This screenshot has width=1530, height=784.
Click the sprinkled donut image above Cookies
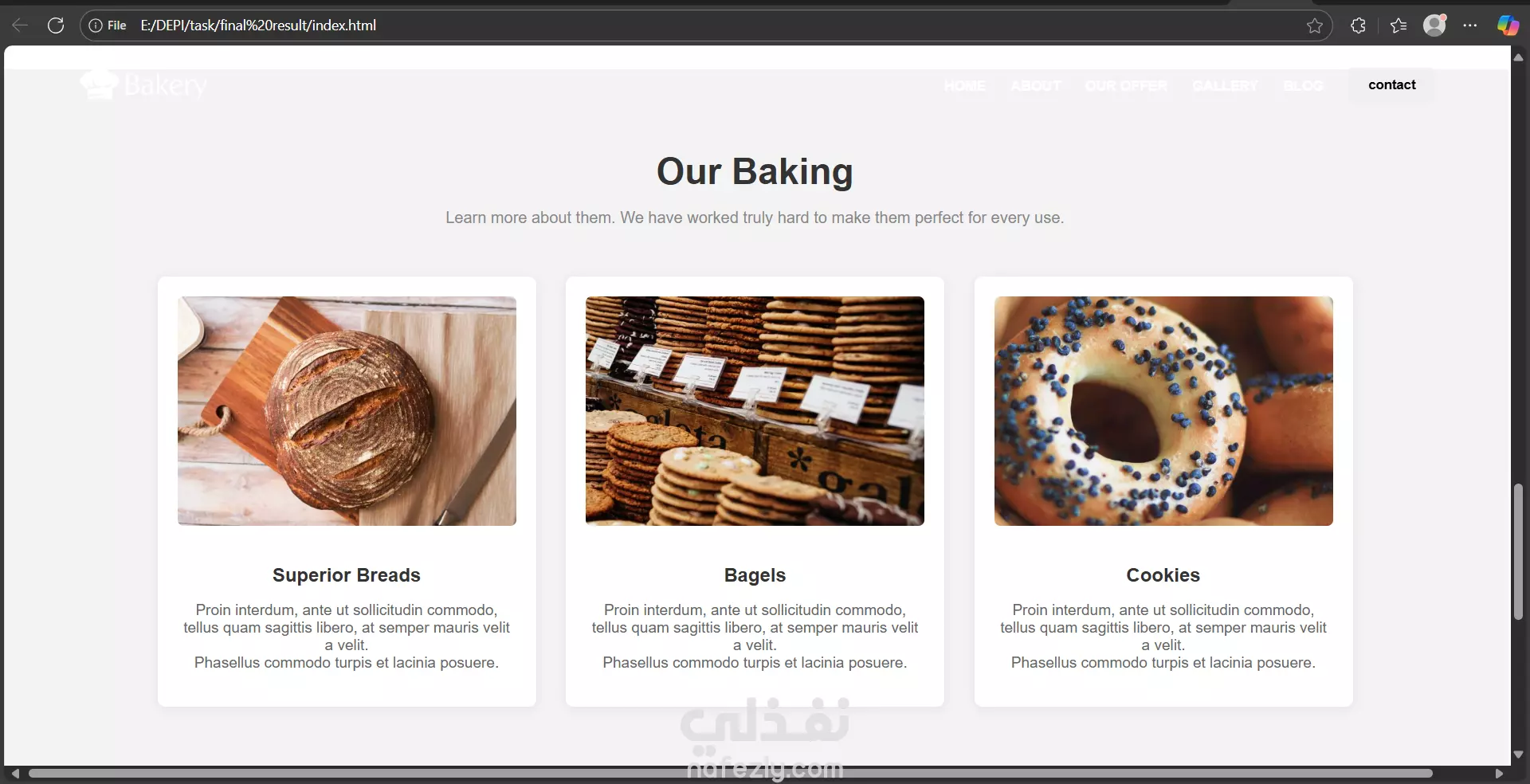point(1163,411)
